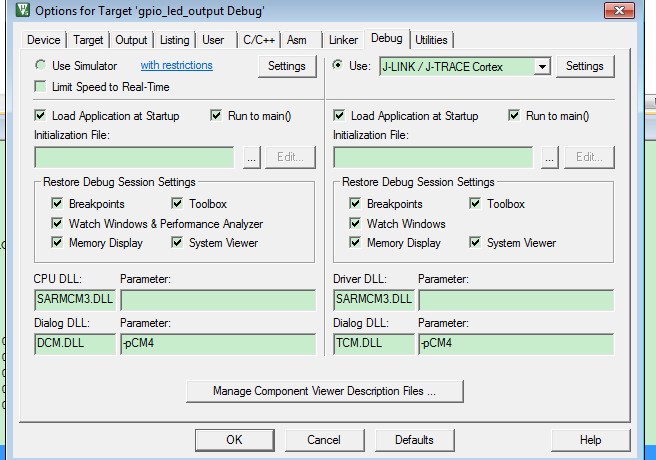
Task: Open the Utilities tab
Action: (x=431, y=40)
